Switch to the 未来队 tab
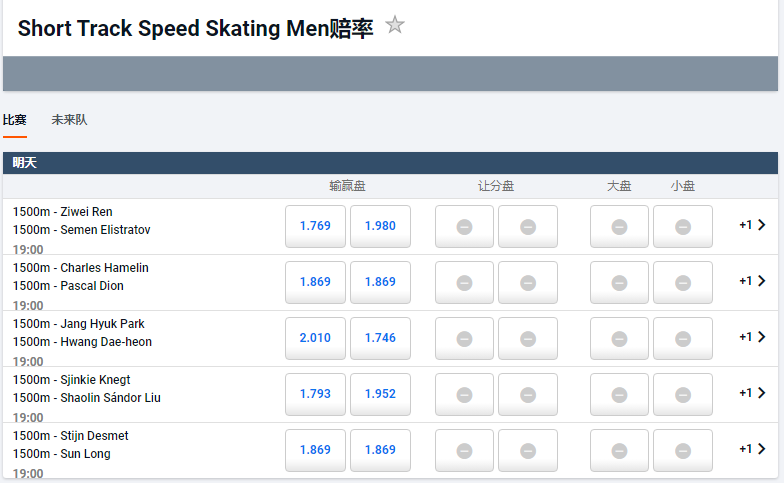 [x=69, y=120]
